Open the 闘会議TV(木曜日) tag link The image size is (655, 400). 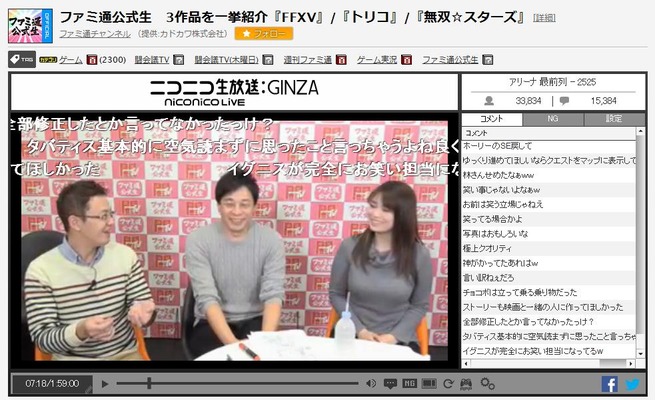(226, 60)
